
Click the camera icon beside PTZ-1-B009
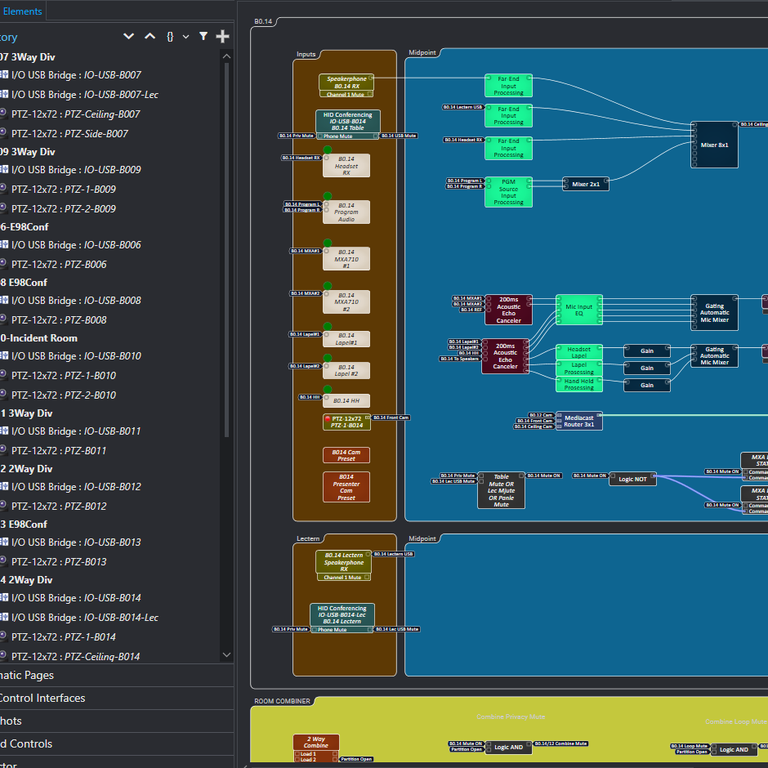[x=3, y=188]
